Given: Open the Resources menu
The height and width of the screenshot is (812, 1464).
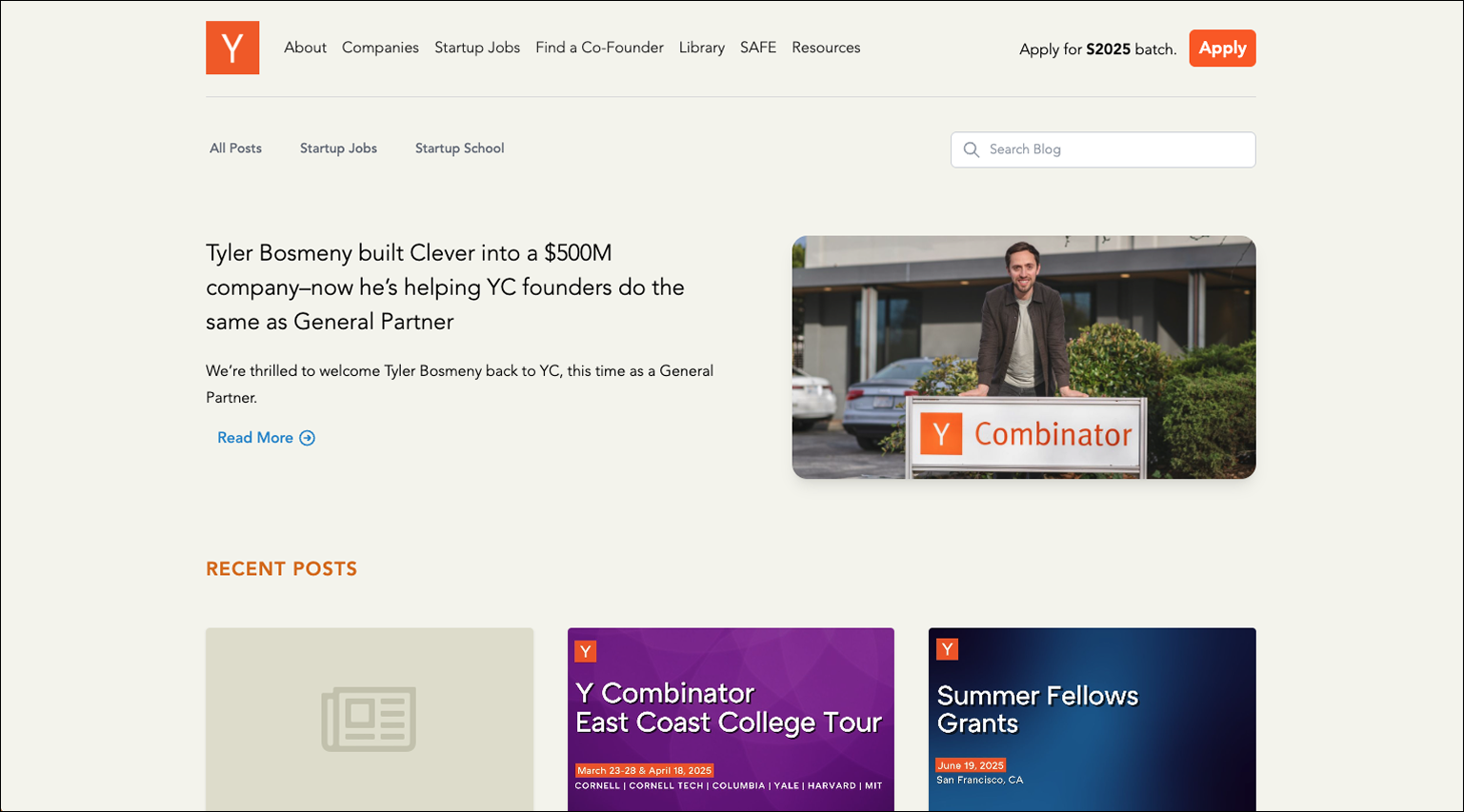Looking at the screenshot, I should [826, 48].
